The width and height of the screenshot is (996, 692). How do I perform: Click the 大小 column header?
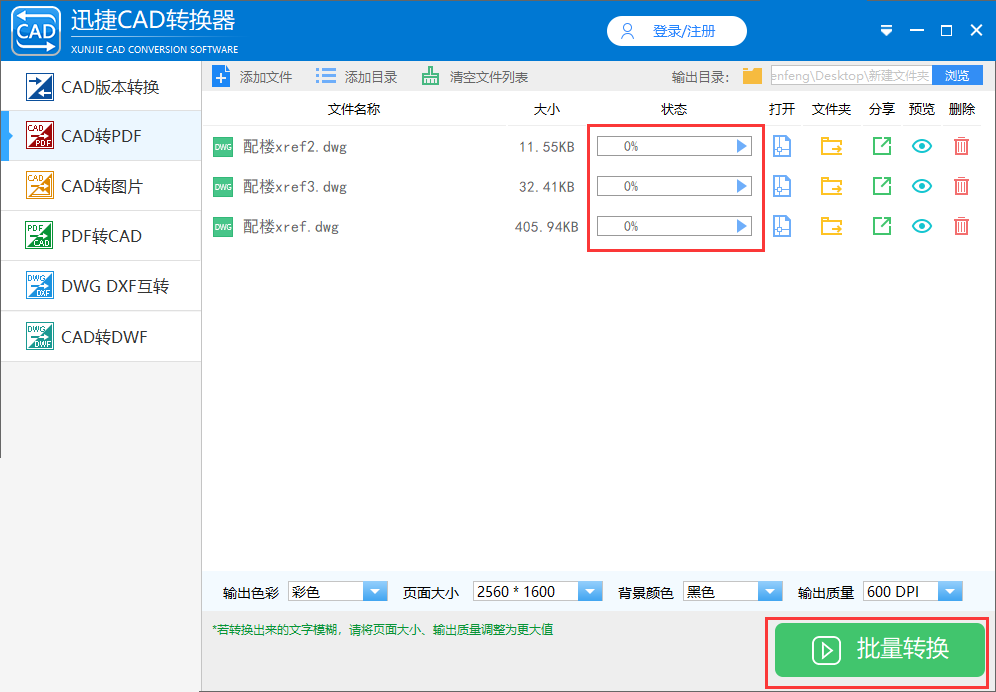click(547, 109)
